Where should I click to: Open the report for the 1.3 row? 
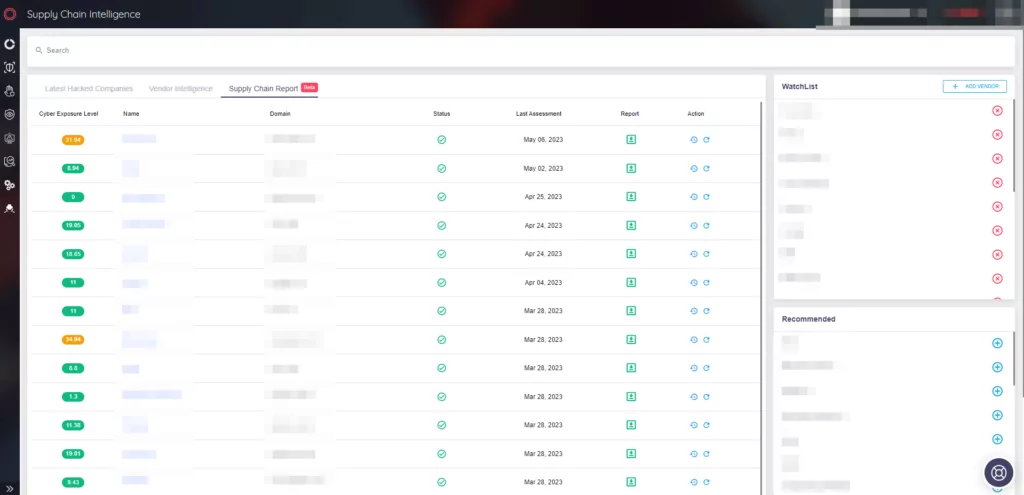(x=631, y=396)
